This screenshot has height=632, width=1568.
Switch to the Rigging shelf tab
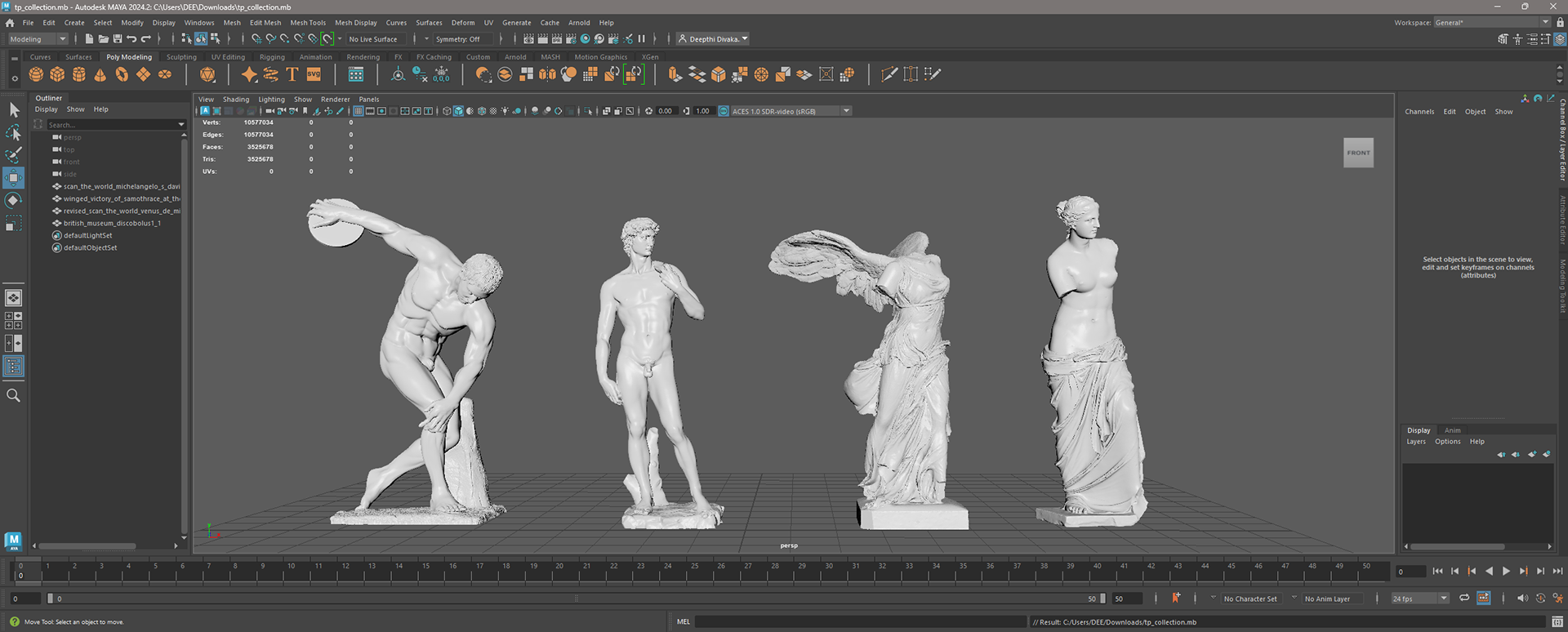tap(272, 57)
